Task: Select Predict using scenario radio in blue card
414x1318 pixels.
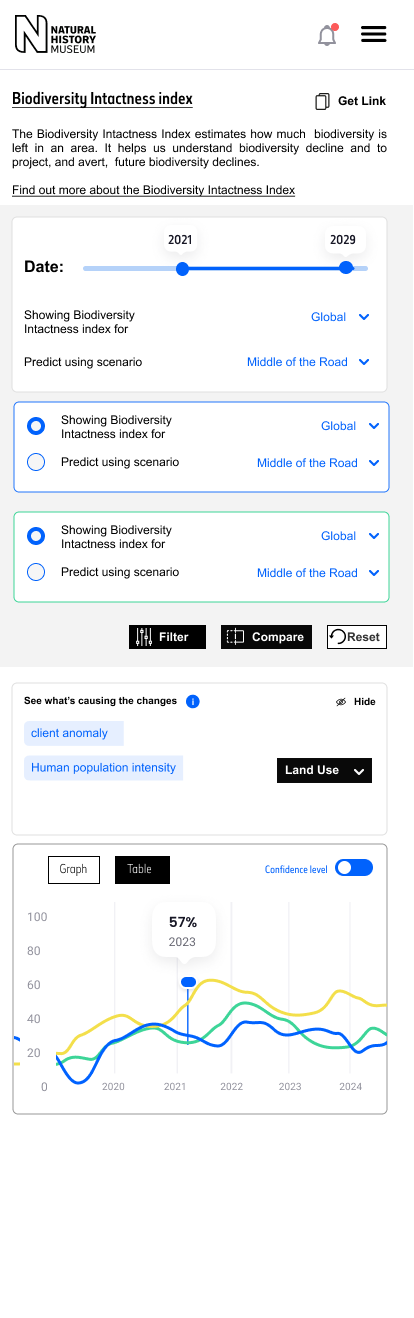Action: pyautogui.click(x=36, y=462)
